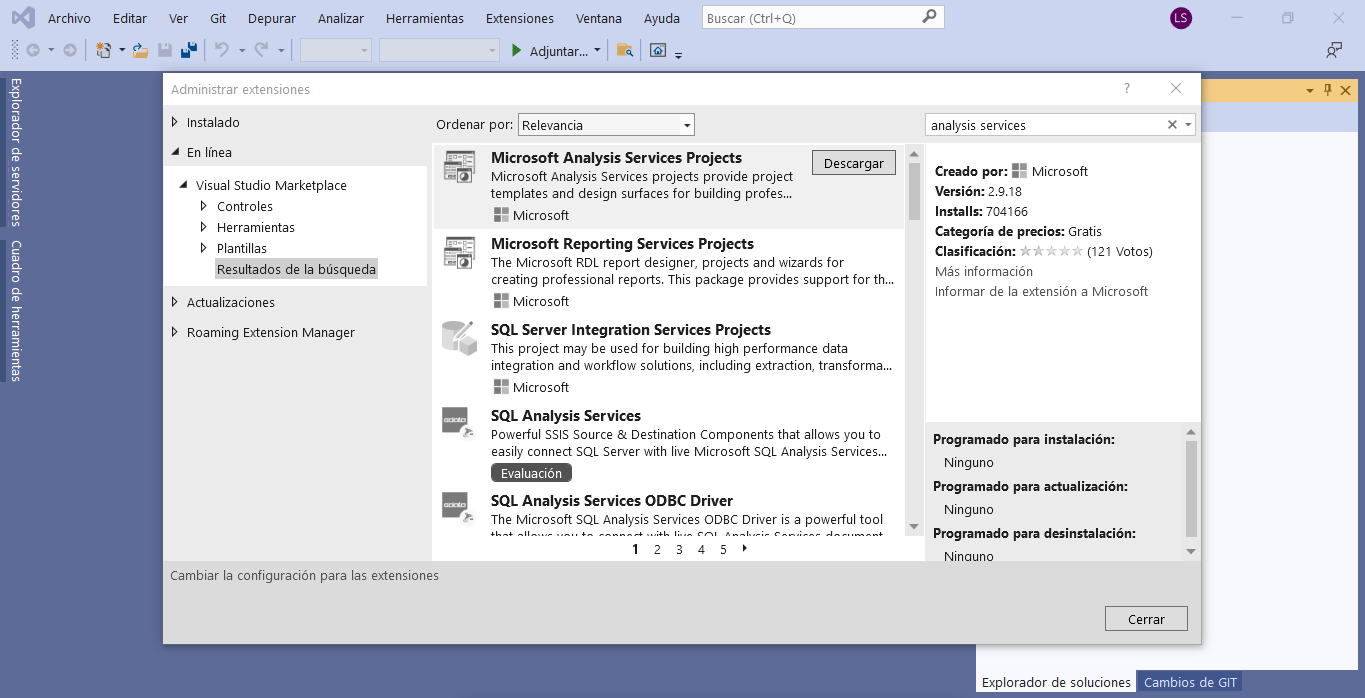This screenshot has width=1365, height=698.
Task: Open the LS account profile badge
Action: point(1181,18)
